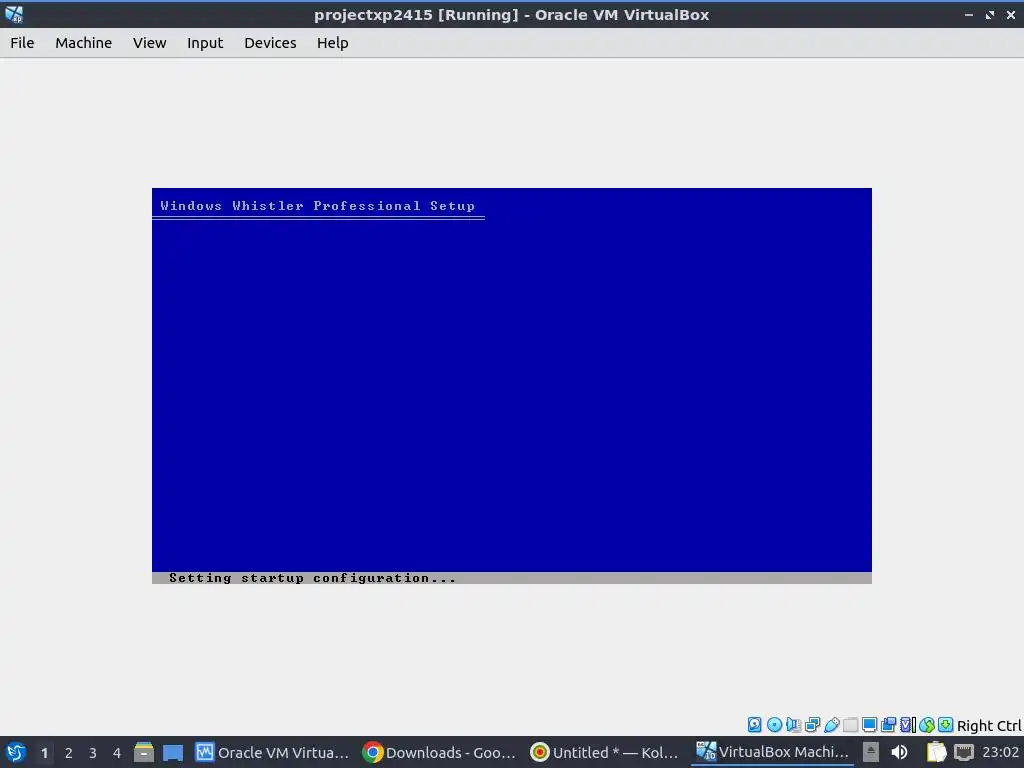
Task: Open the View menu
Action: (x=150, y=43)
